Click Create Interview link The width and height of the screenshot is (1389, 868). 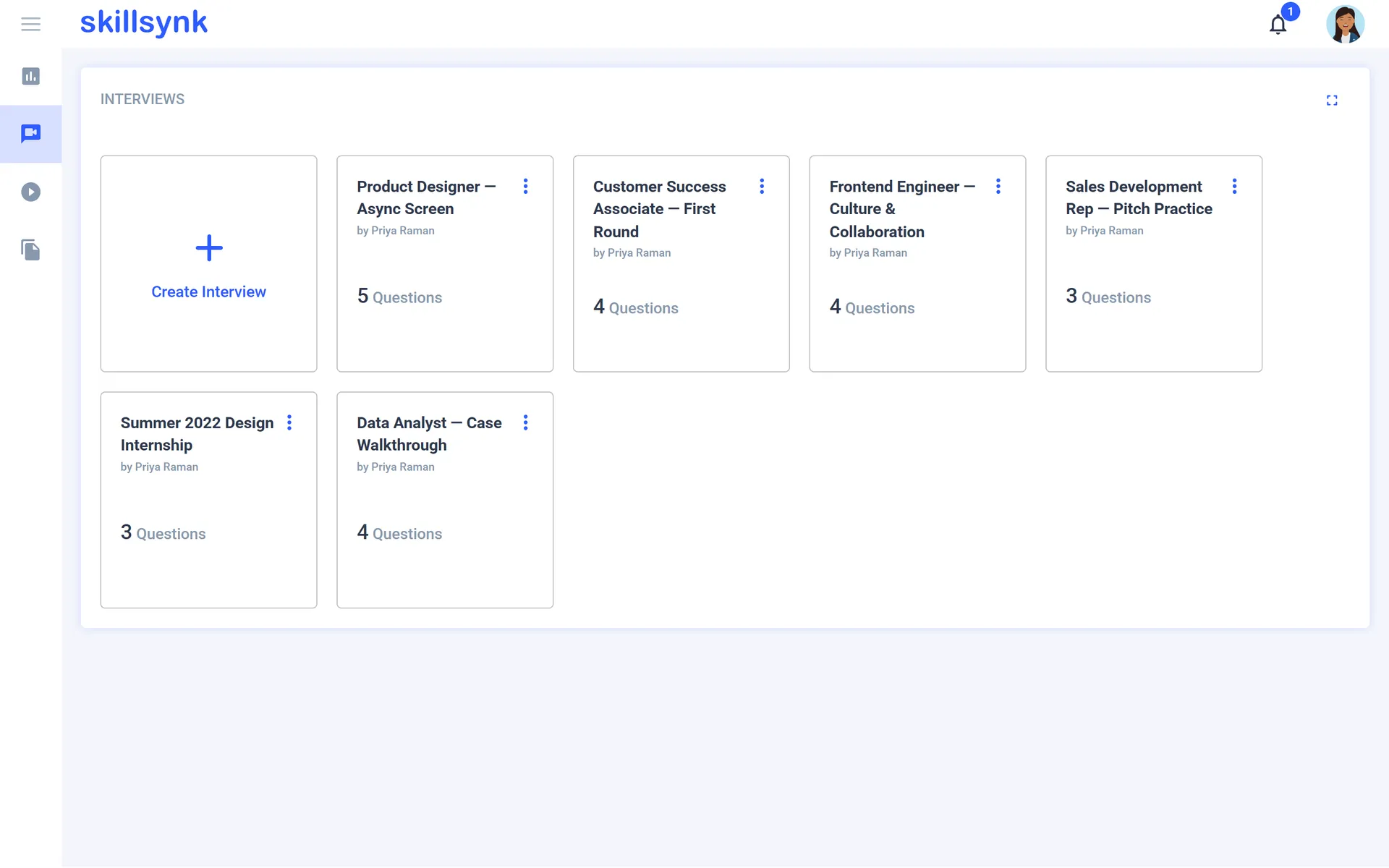tap(208, 292)
